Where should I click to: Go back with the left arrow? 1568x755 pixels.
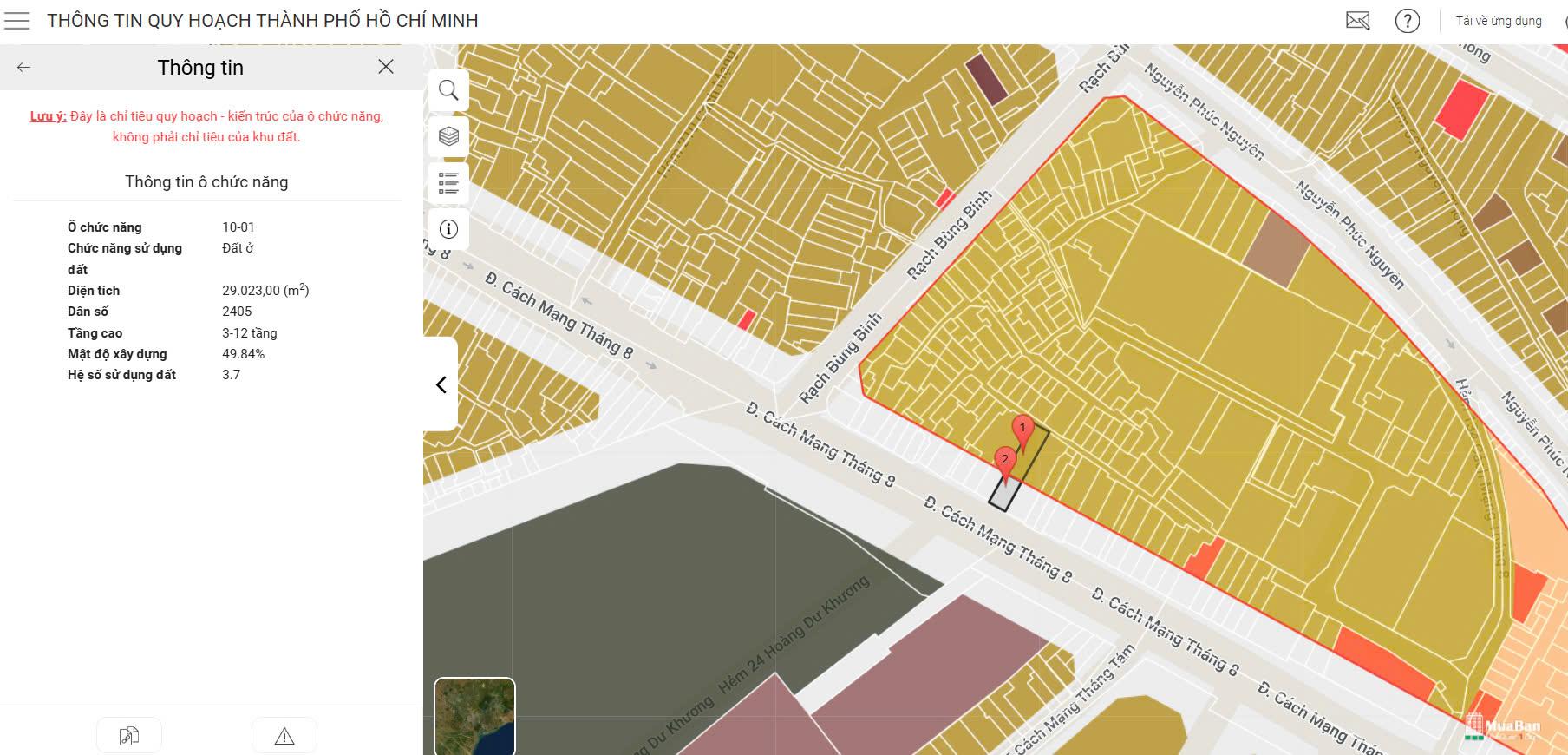[24, 67]
